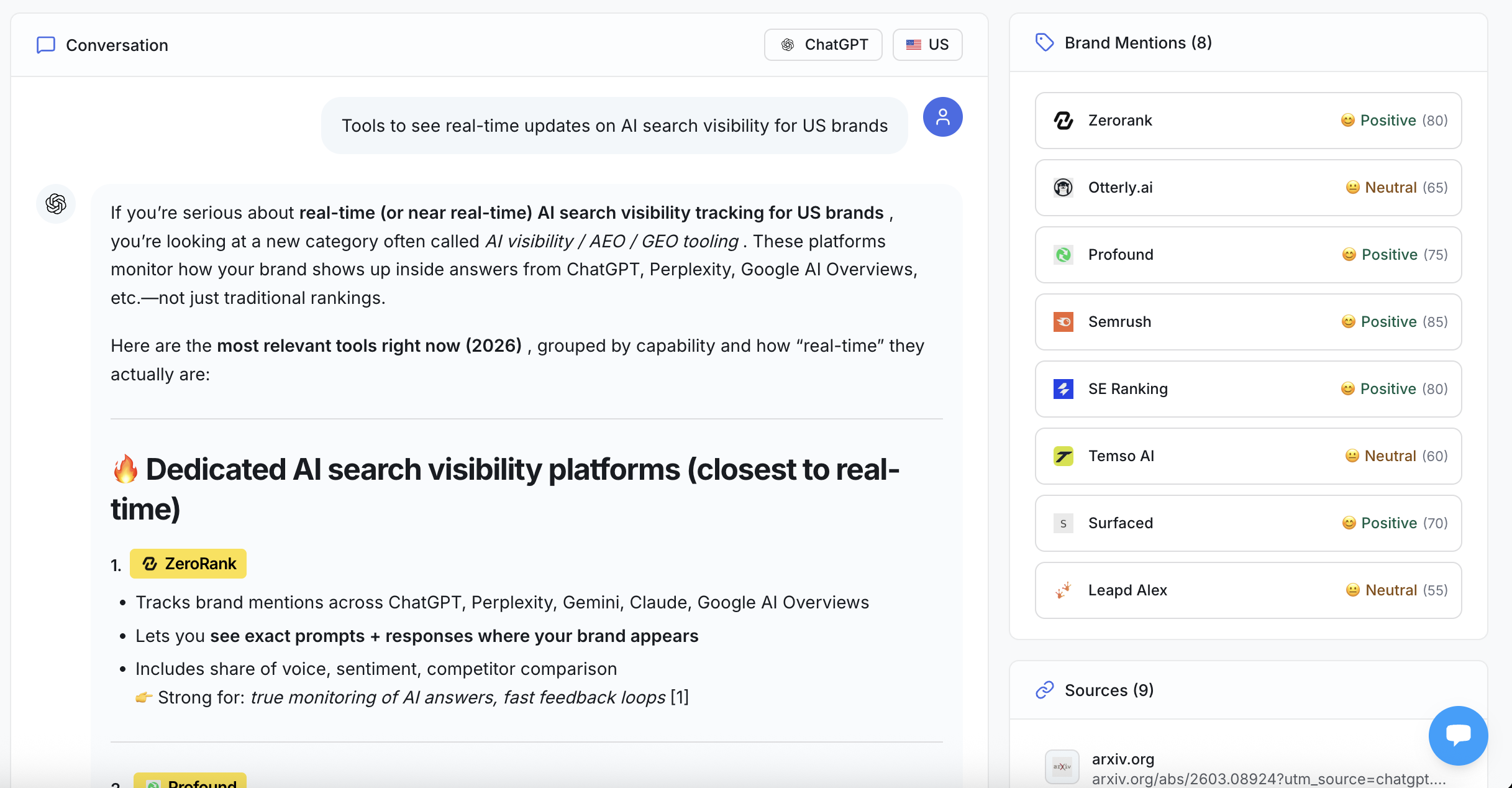Screen dimensions: 1512x788
Task: Select the Zerorank brand mention card
Action: tap(1248, 121)
